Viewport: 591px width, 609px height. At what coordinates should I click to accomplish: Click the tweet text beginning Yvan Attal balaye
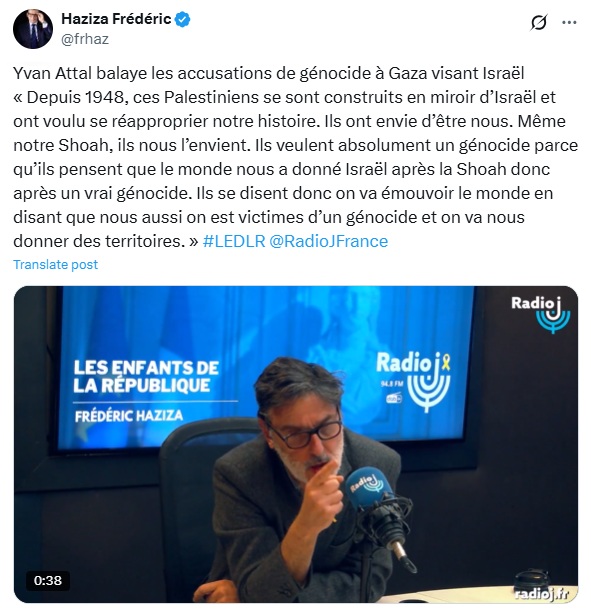coord(296,157)
